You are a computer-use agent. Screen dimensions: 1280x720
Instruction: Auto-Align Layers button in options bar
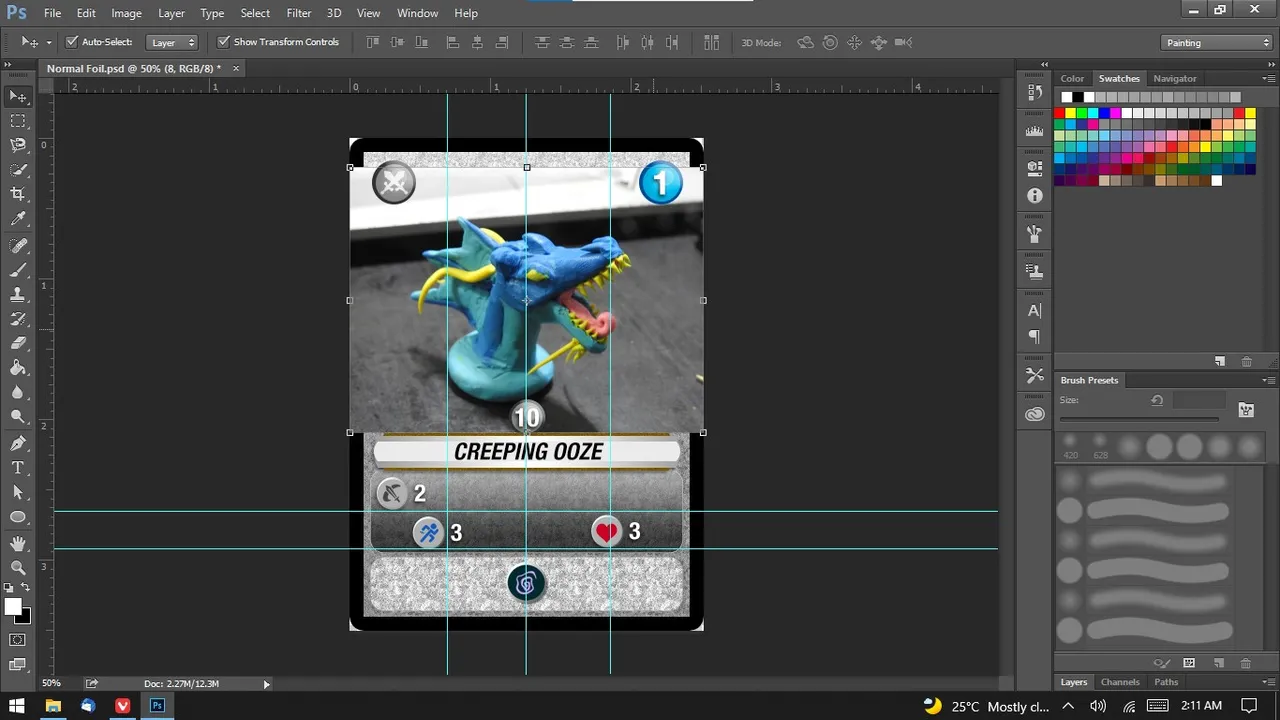coord(711,42)
